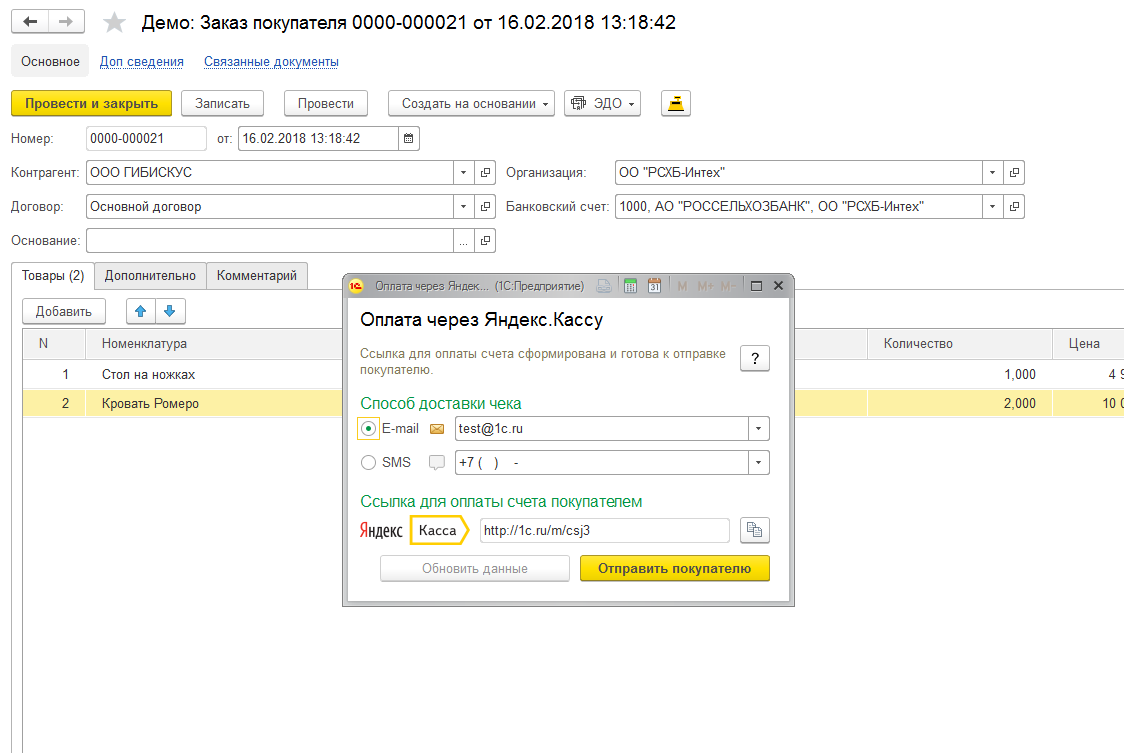Click the Провести button
The width and height of the screenshot is (1124, 753).
(326, 103)
